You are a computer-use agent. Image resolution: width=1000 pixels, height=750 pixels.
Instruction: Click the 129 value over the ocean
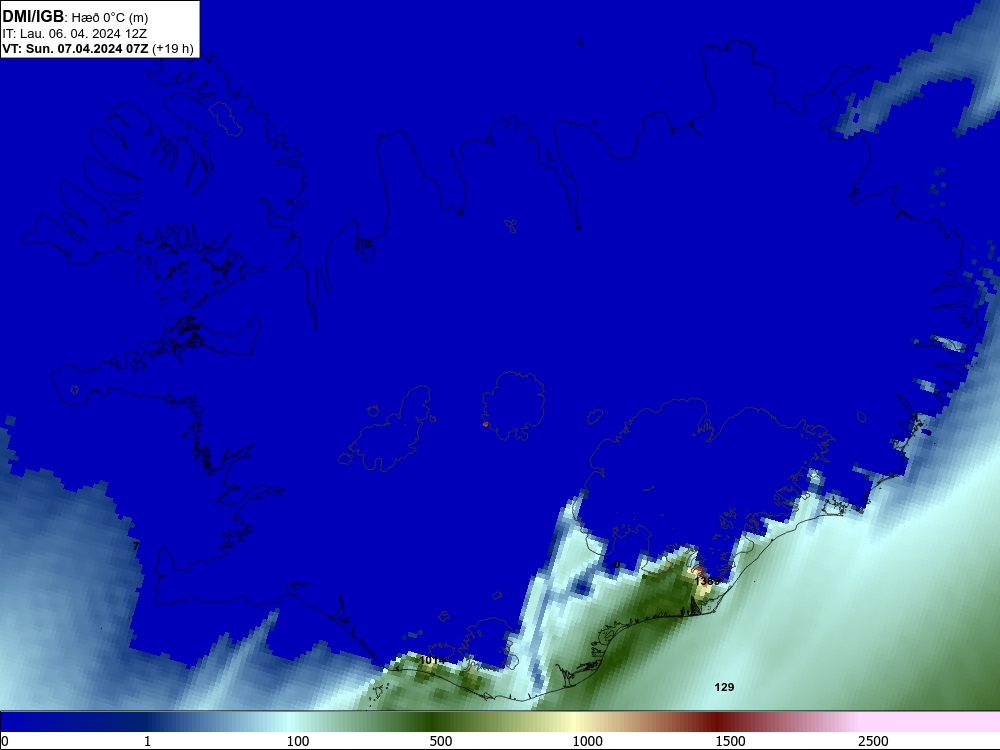pos(724,687)
